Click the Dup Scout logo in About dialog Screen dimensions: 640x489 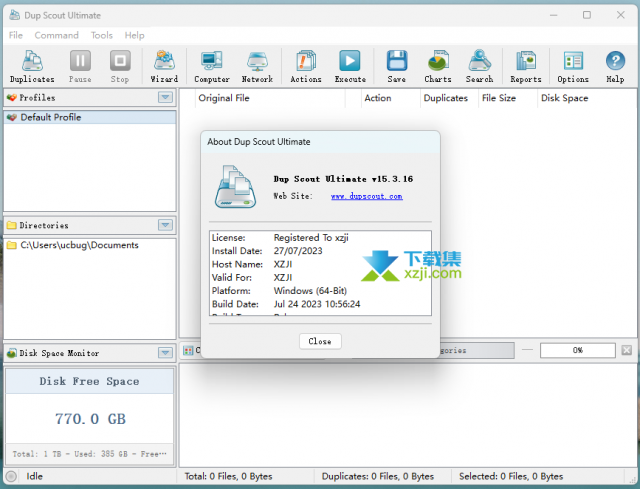(236, 187)
